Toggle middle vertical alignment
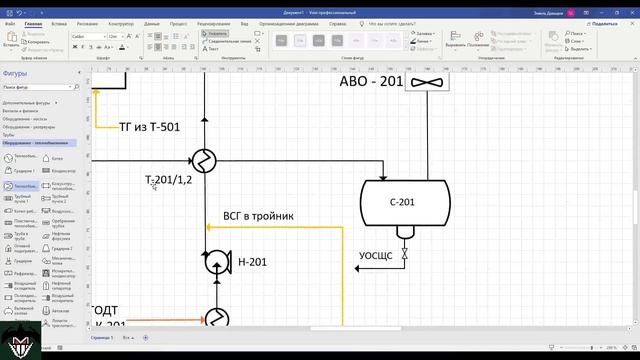 tap(158, 36)
